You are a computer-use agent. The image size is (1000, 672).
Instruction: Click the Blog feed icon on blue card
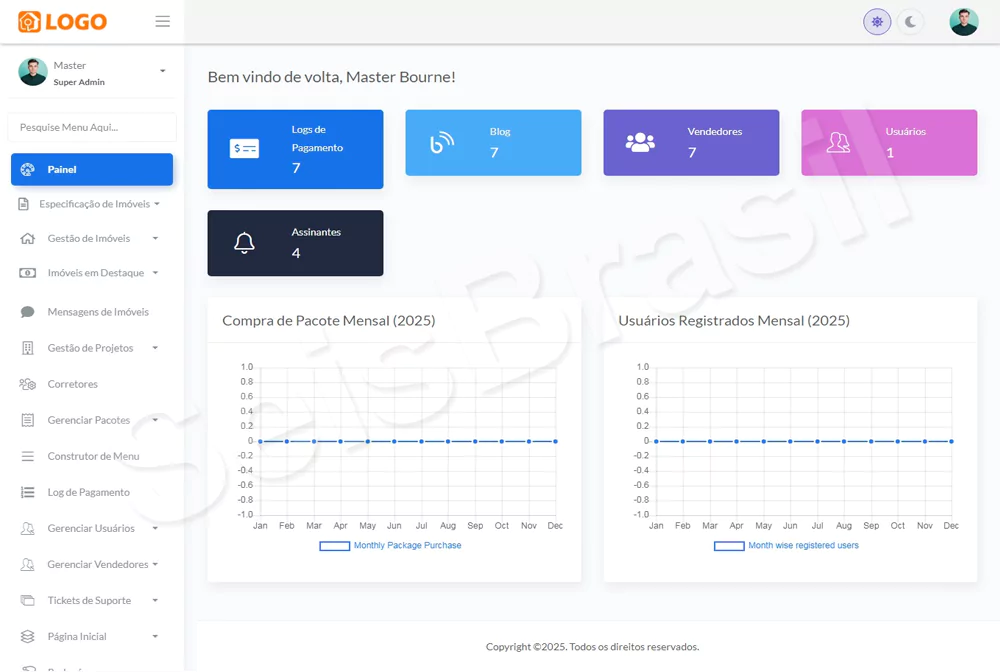[x=441, y=143]
